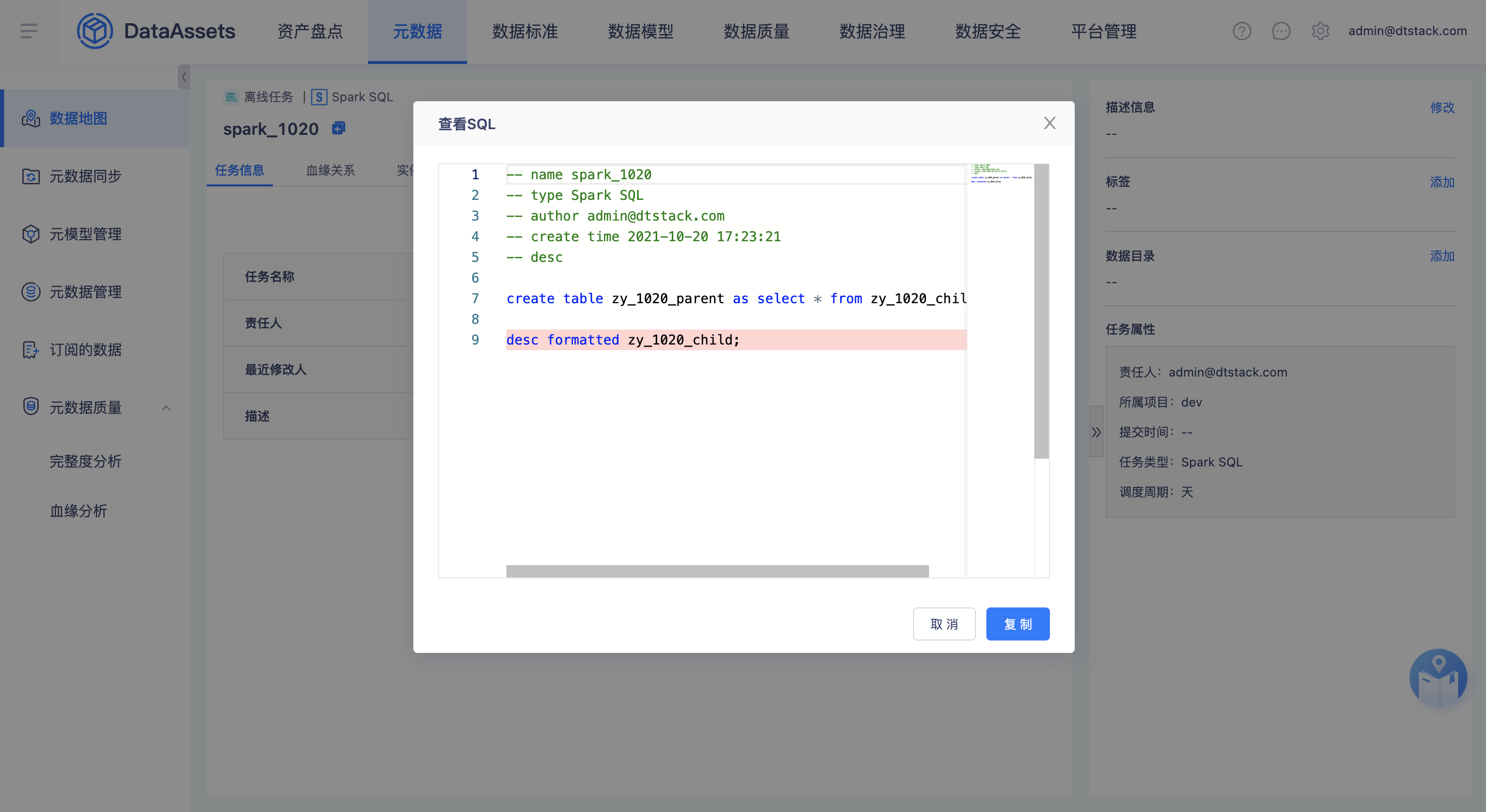The width and height of the screenshot is (1486, 812).
Task: Collapse the right info panel arrows
Action: [1096, 432]
